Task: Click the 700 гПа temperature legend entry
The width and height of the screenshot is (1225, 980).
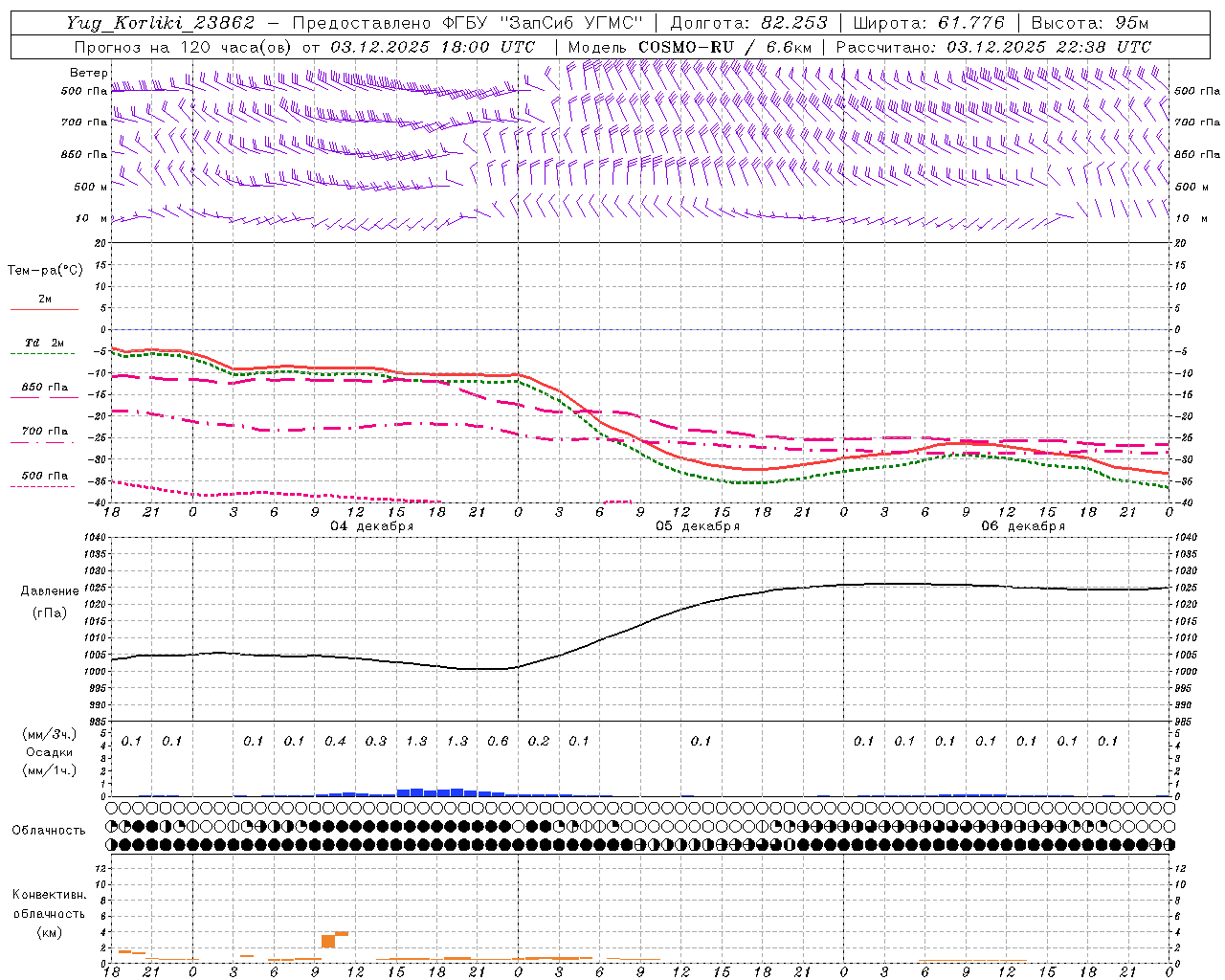Action: coord(44,432)
